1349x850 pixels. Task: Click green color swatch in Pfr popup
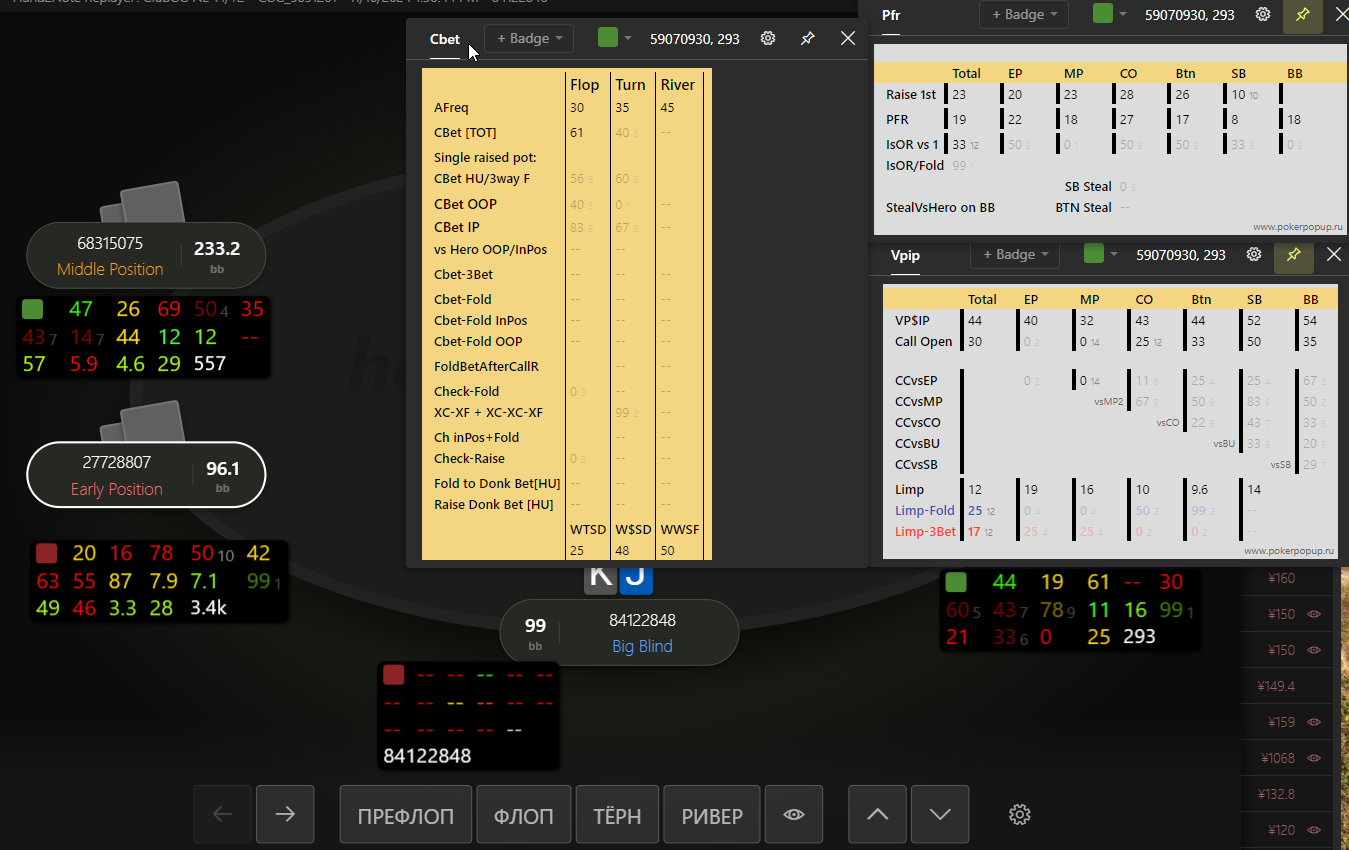[x=1103, y=14]
